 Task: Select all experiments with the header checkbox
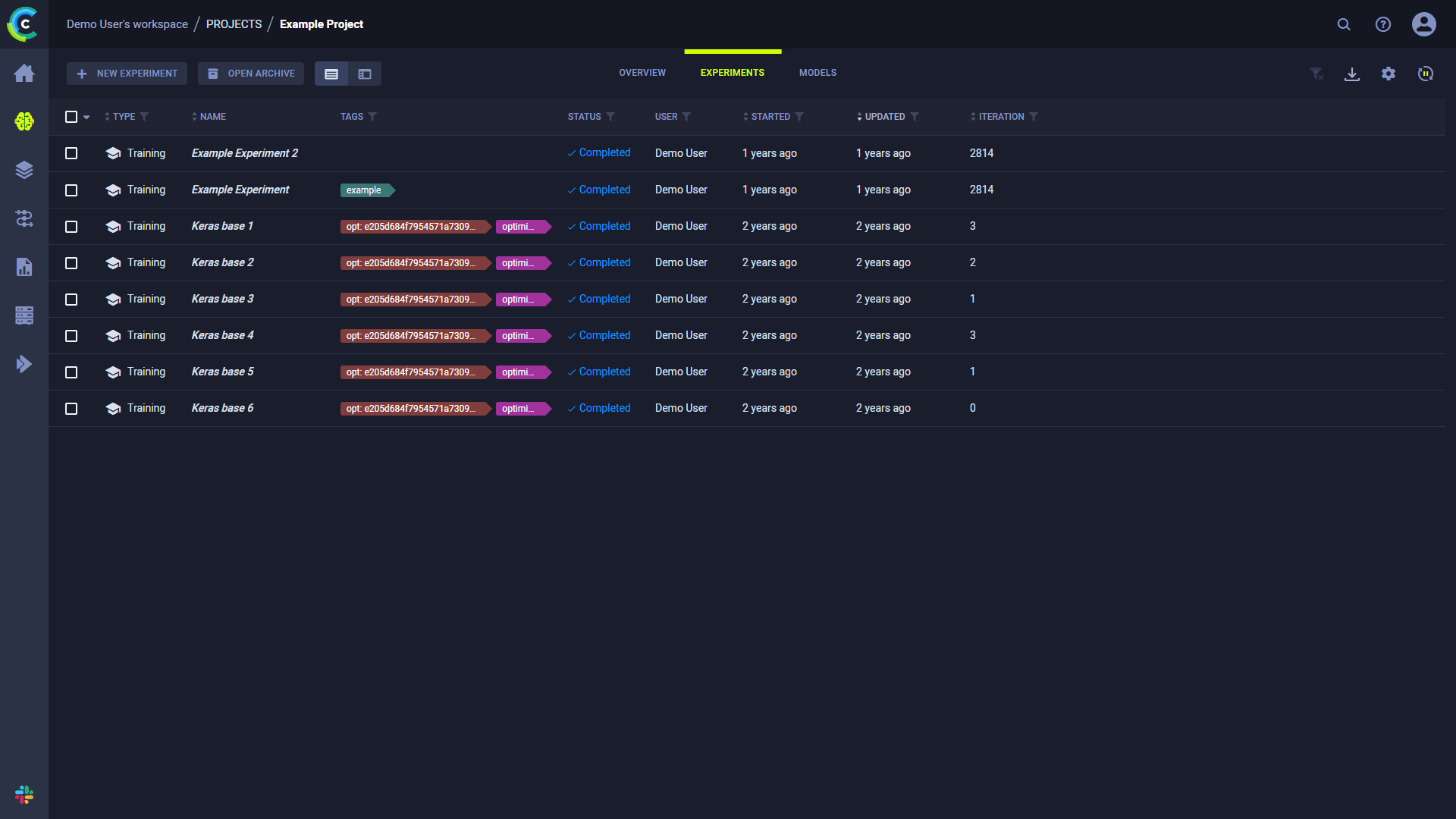tap(71, 117)
